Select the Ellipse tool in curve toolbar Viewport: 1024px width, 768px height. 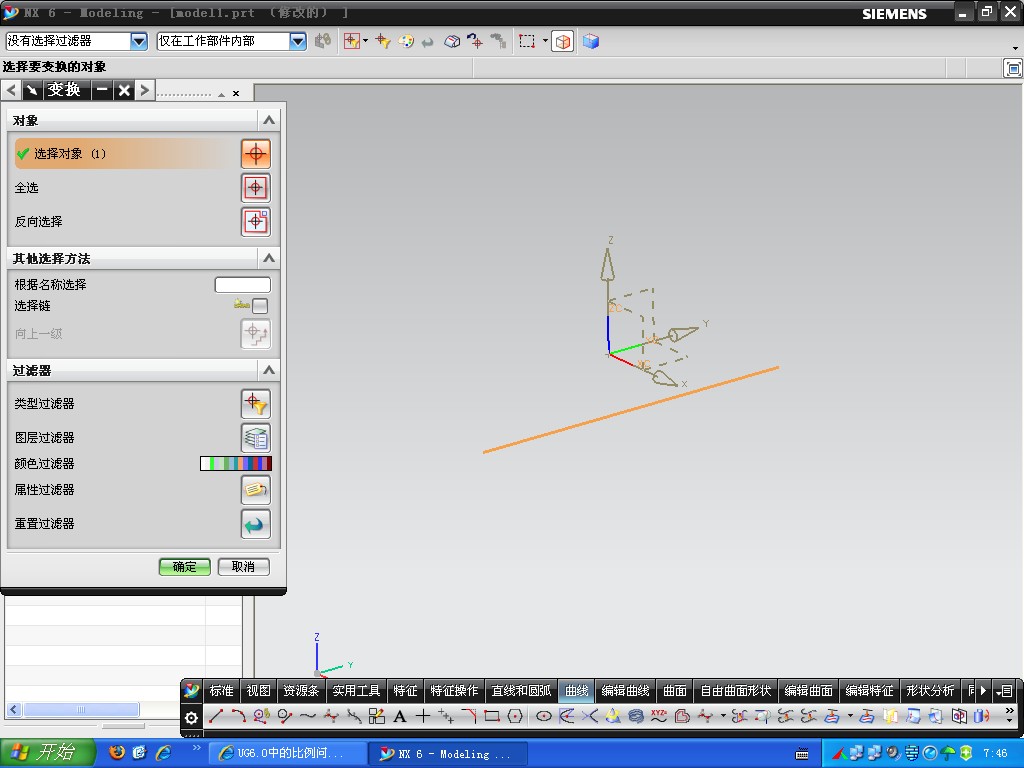(x=543, y=716)
